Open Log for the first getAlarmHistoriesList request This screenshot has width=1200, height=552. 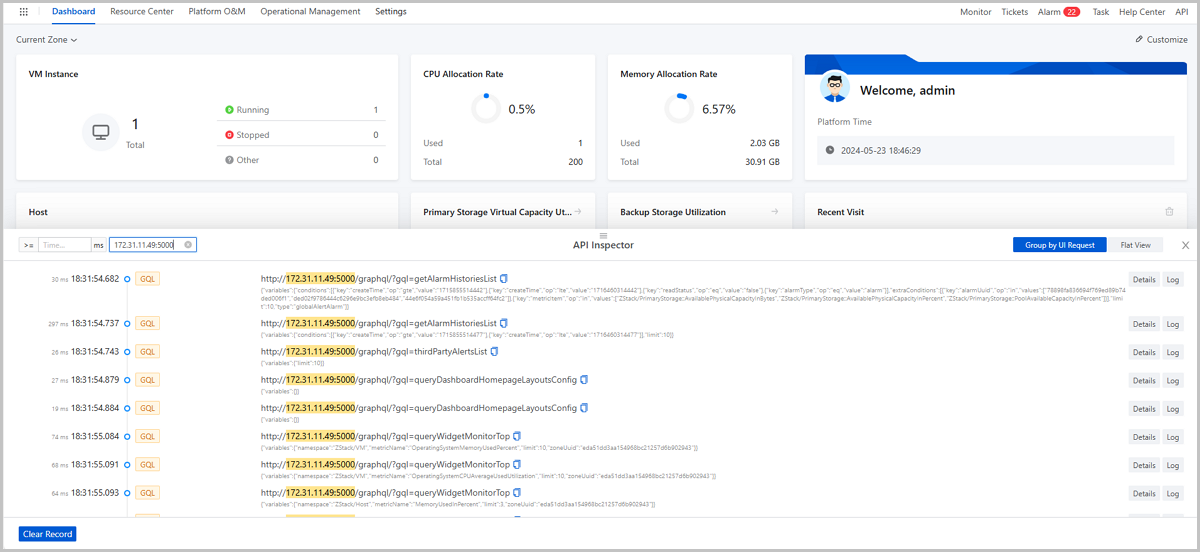click(1173, 280)
